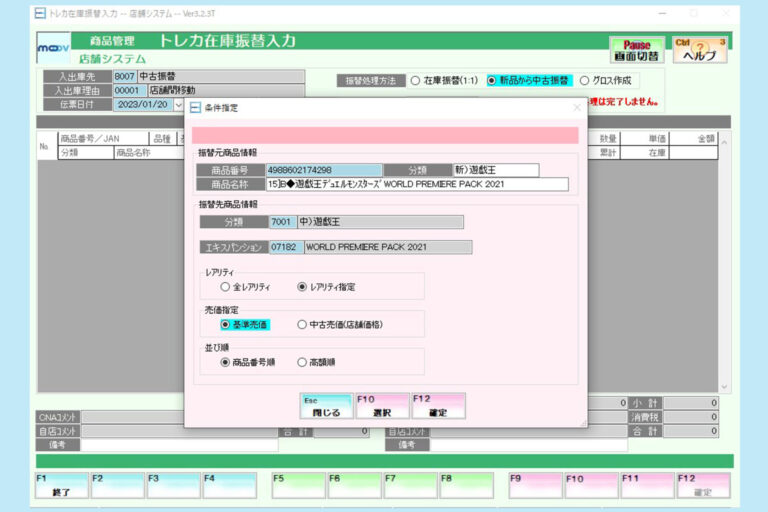This screenshot has width=768, height=512.
Task: Select 中古売価(店舗価格) radio button
Action: pos(340,324)
